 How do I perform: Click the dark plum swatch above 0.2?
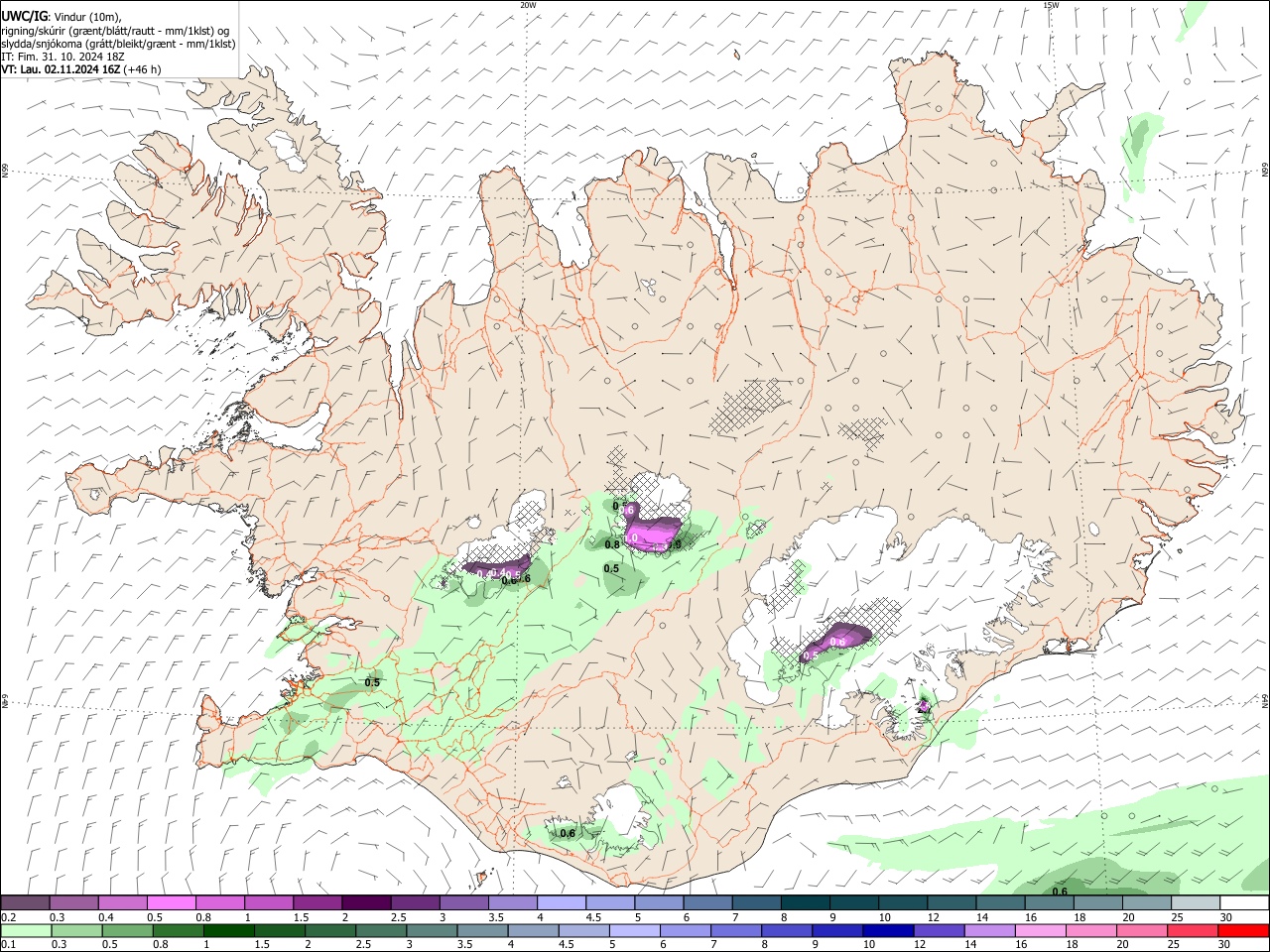[25, 903]
